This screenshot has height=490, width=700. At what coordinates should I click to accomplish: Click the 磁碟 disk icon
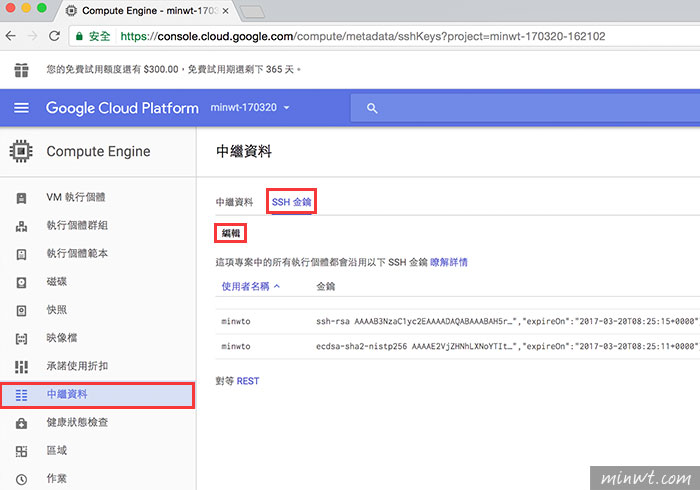pyautogui.click(x=21, y=282)
